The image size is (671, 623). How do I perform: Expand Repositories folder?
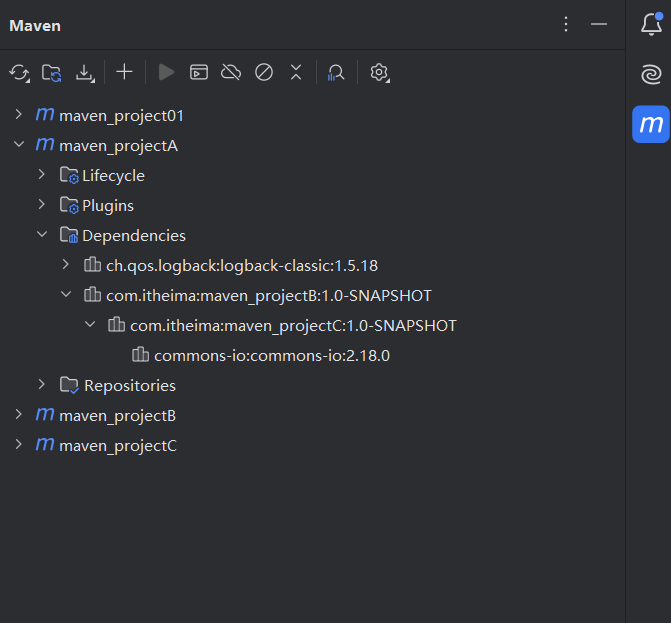(42, 384)
